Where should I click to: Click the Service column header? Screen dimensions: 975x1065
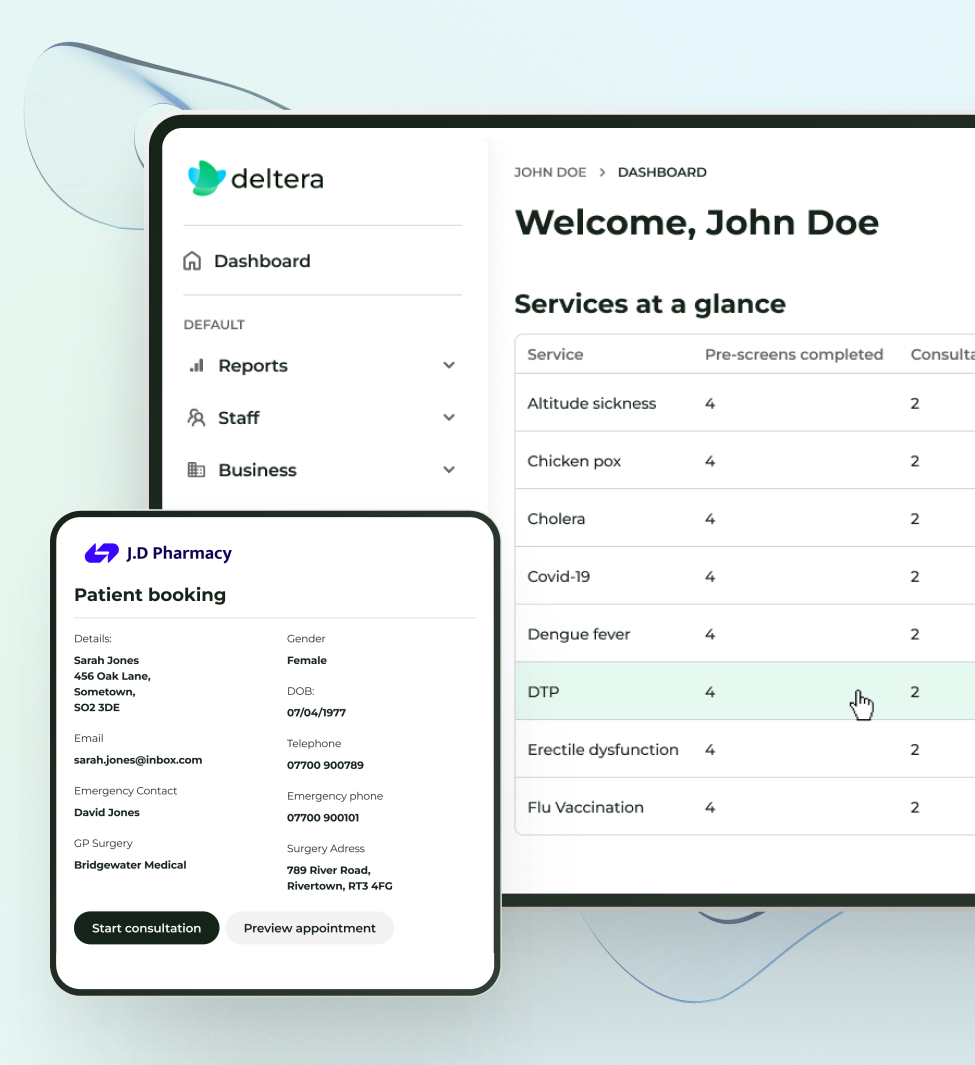555,354
